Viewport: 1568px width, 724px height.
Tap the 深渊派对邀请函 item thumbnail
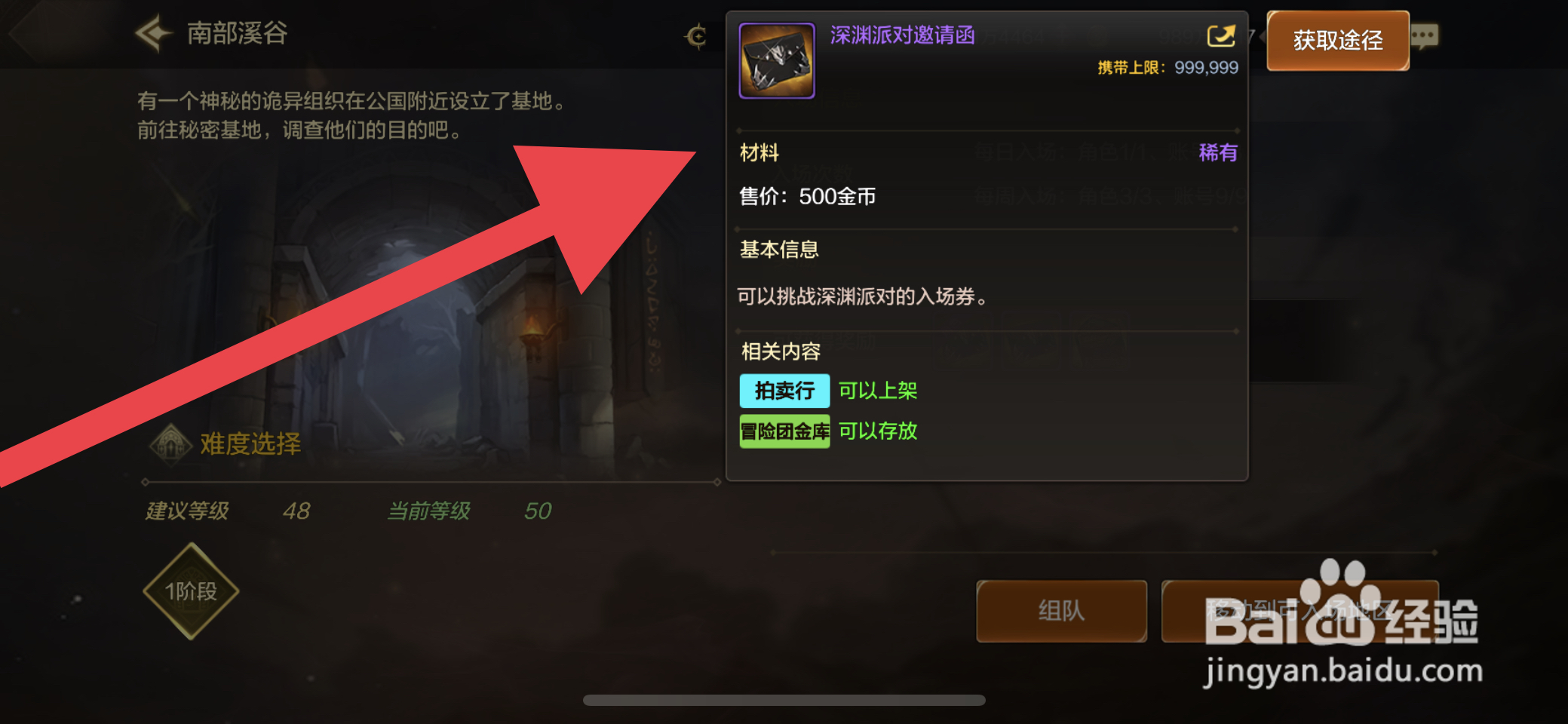pos(777,60)
